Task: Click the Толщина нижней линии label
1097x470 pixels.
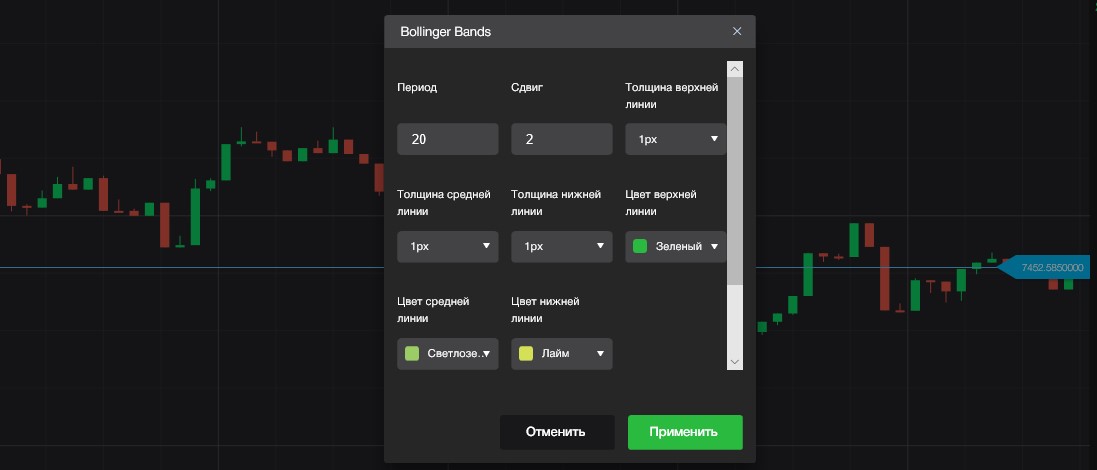Action: click(x=556, y=203)
